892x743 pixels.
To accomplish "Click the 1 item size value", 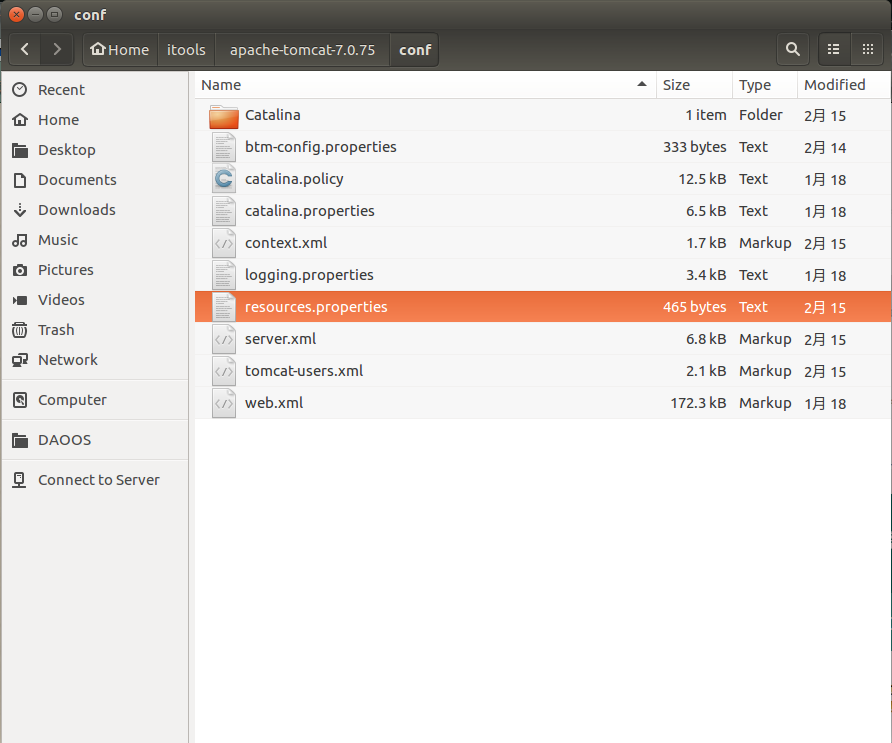I will [x=705, y=115].
